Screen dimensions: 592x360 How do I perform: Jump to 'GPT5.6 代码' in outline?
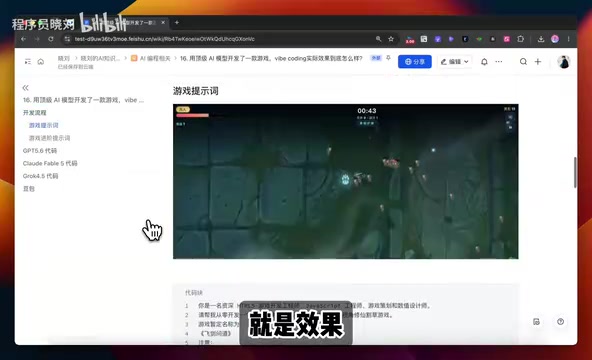click(40, 151)
